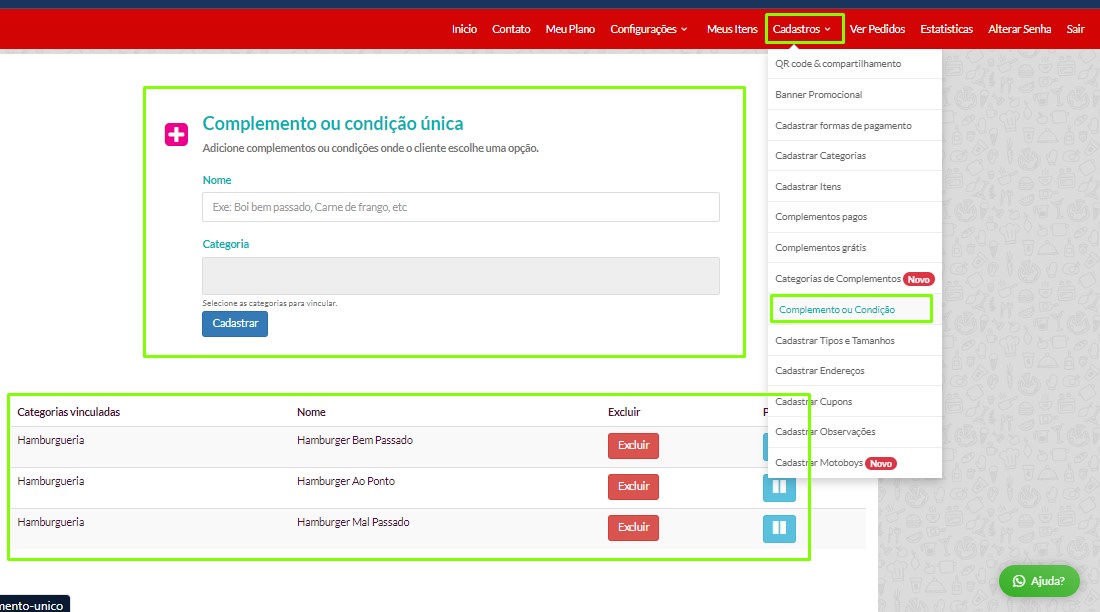The image size is (1100, 612).
Task: Open Categorias de Complementos menu entry
Action: (x=837, y=279)
